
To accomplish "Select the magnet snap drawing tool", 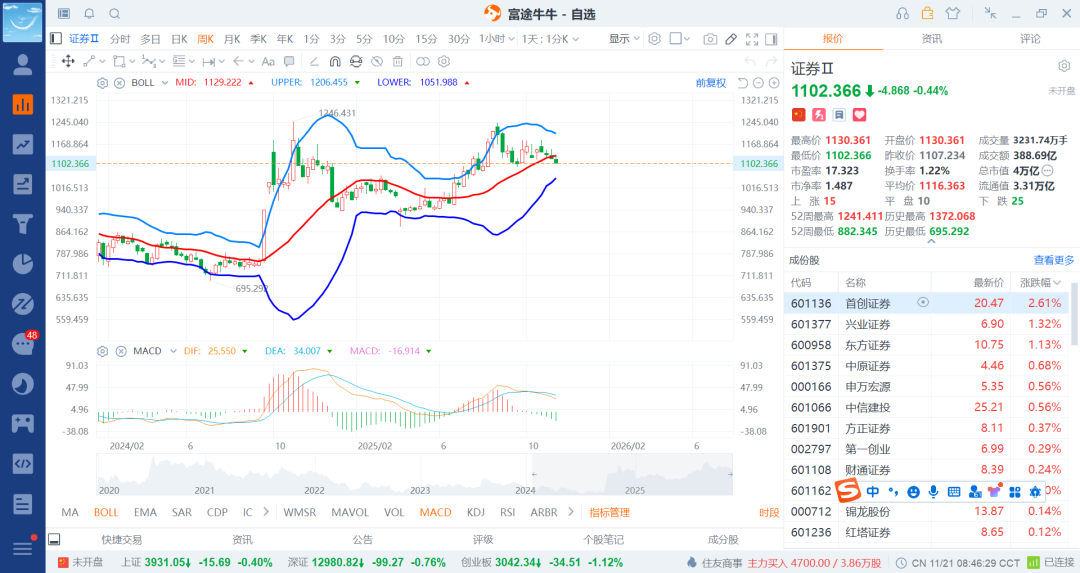I will pyautogui.click(x=334, y=61).
